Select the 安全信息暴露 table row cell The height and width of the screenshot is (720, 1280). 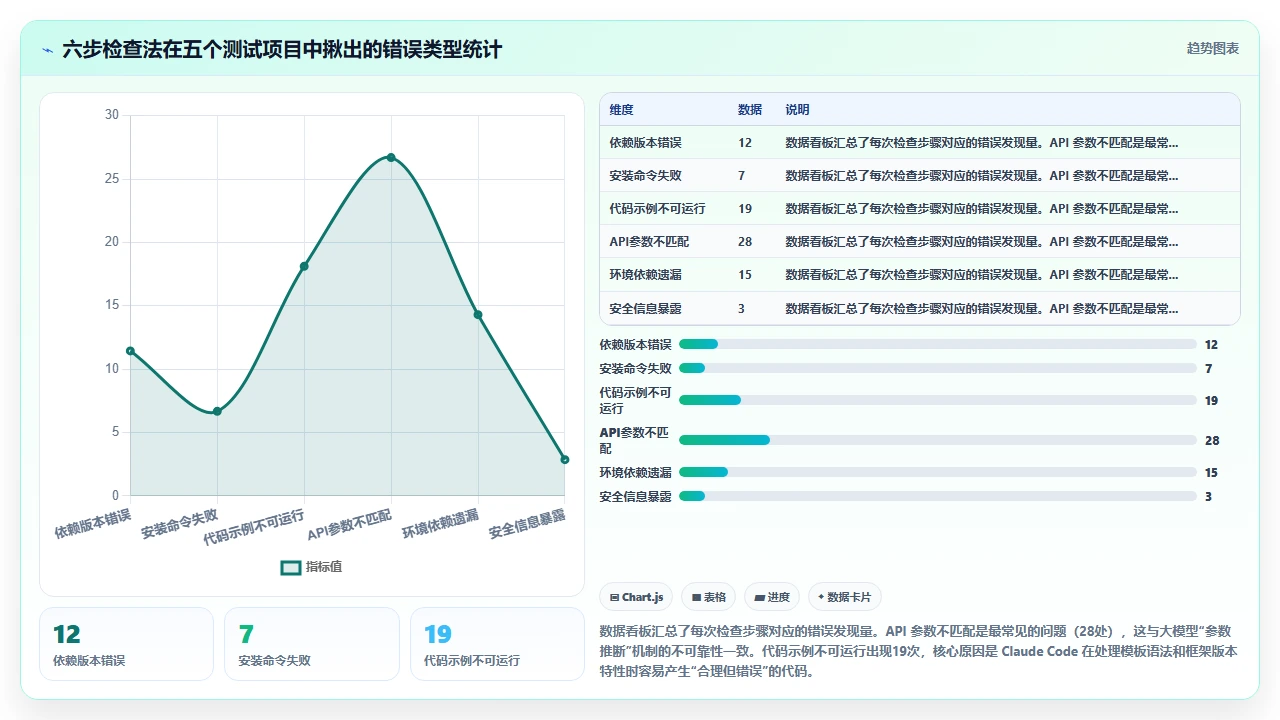pos(645,309)
